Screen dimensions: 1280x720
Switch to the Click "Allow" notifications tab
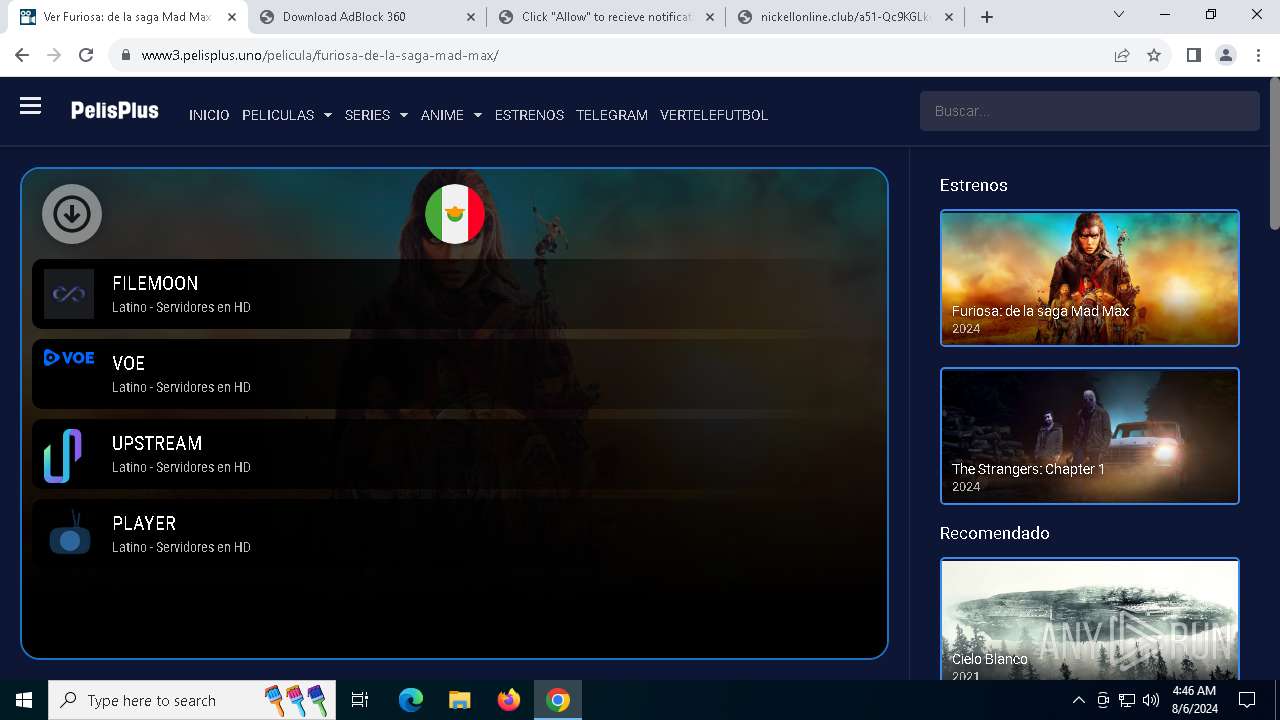click(x=607, y=16)
